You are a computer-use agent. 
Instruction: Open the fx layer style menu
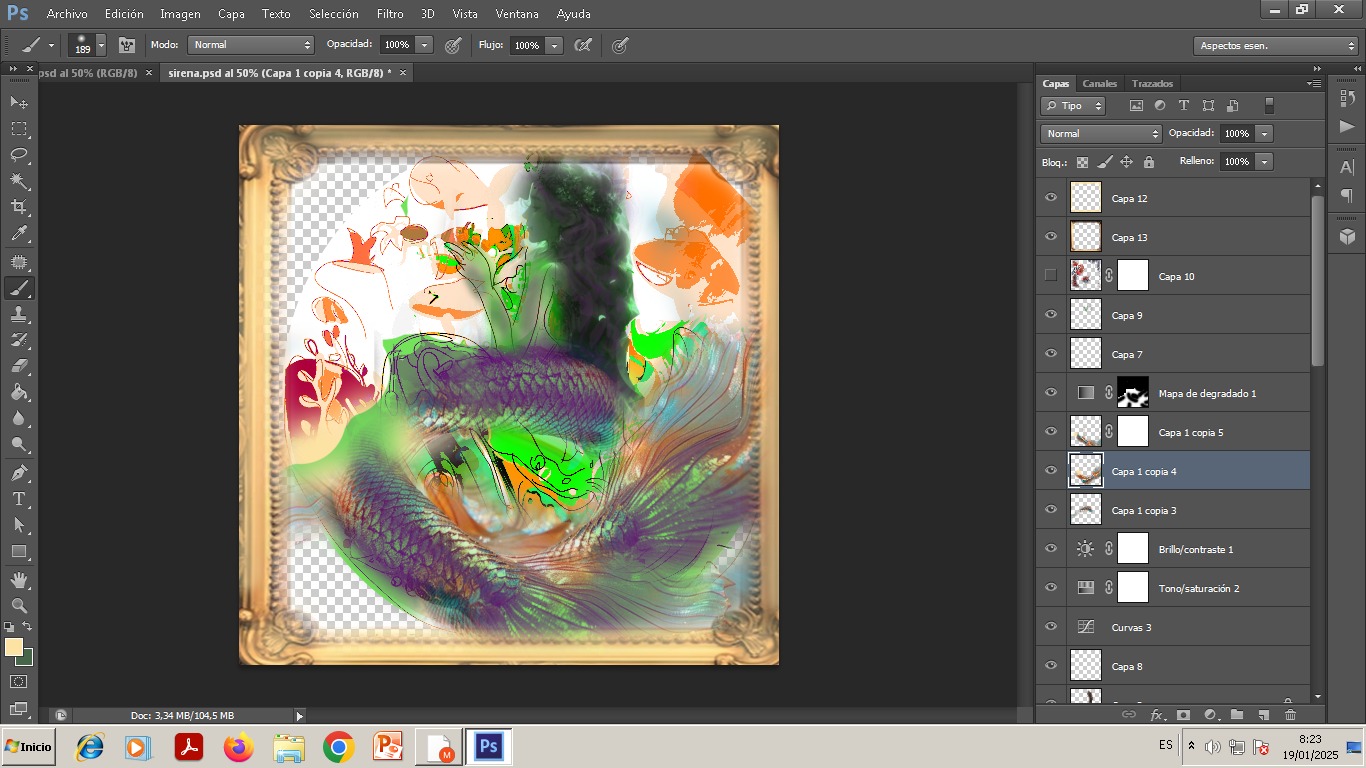(1157, 715)
